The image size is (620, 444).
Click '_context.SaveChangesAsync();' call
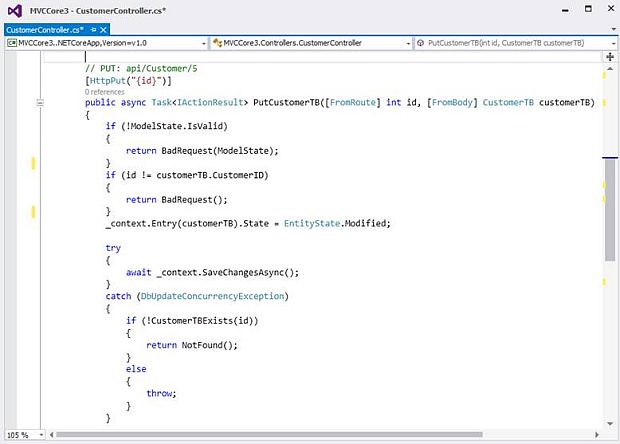tap(228, 272)
